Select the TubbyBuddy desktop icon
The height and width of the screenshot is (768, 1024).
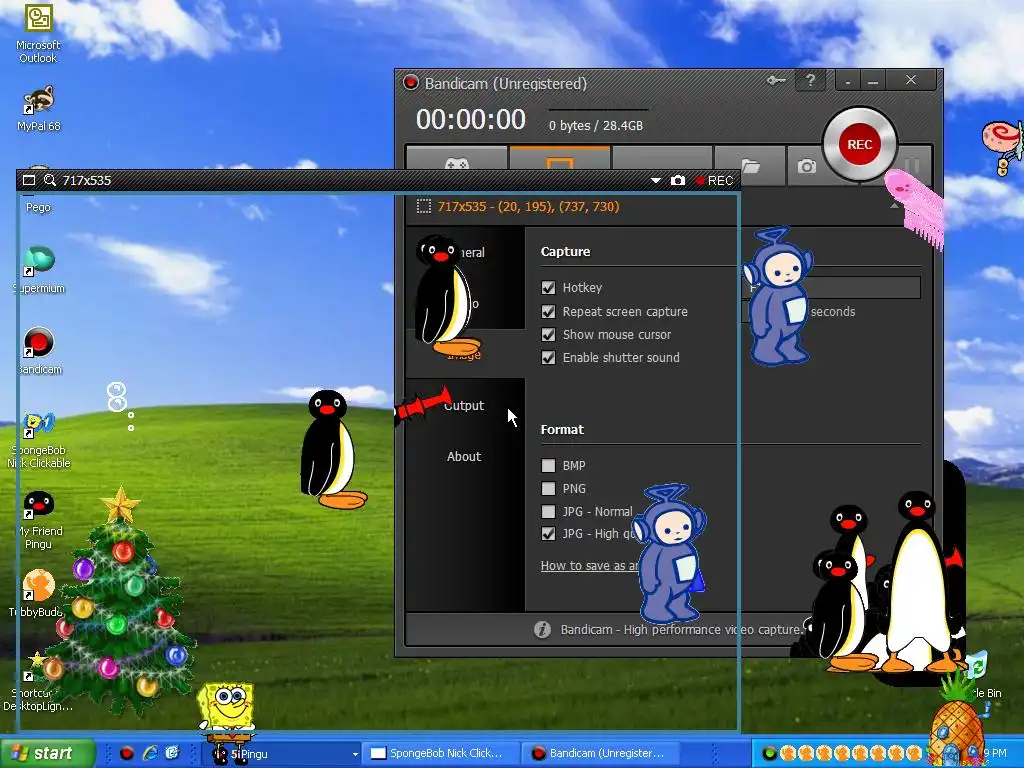tap(38, 593)
